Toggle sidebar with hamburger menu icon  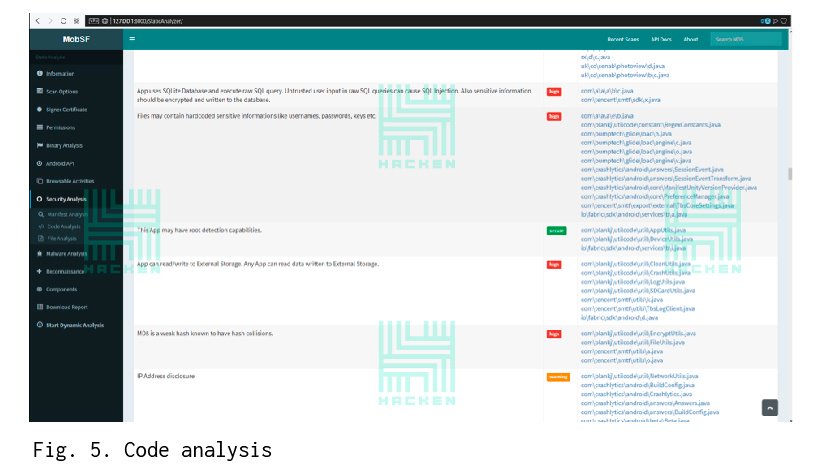tap(132, 38)
